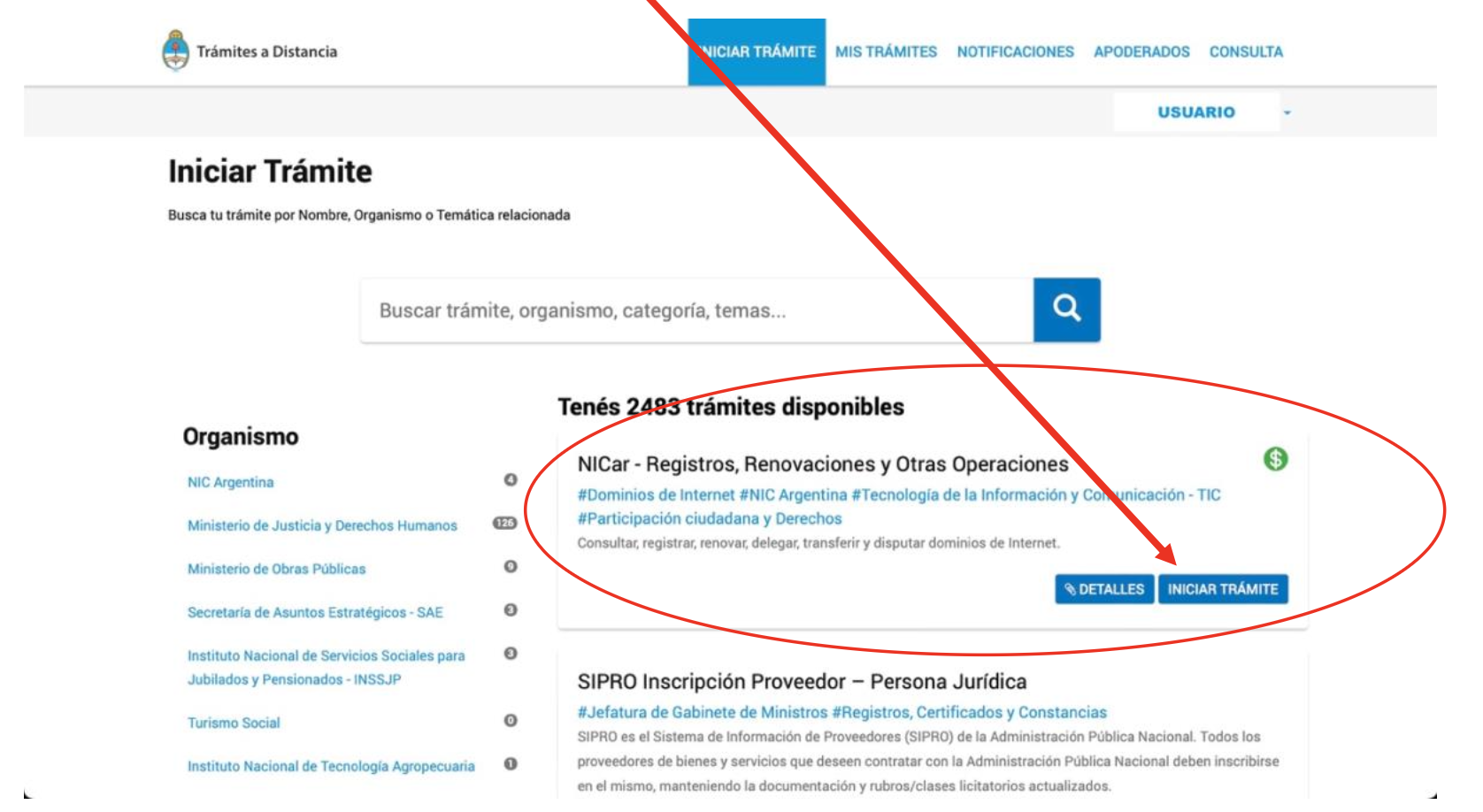Select Apoderados in the top navigation
The width and height of the screenshot is (1483, 812).
pyautogui.click(x=1141, y=52)
